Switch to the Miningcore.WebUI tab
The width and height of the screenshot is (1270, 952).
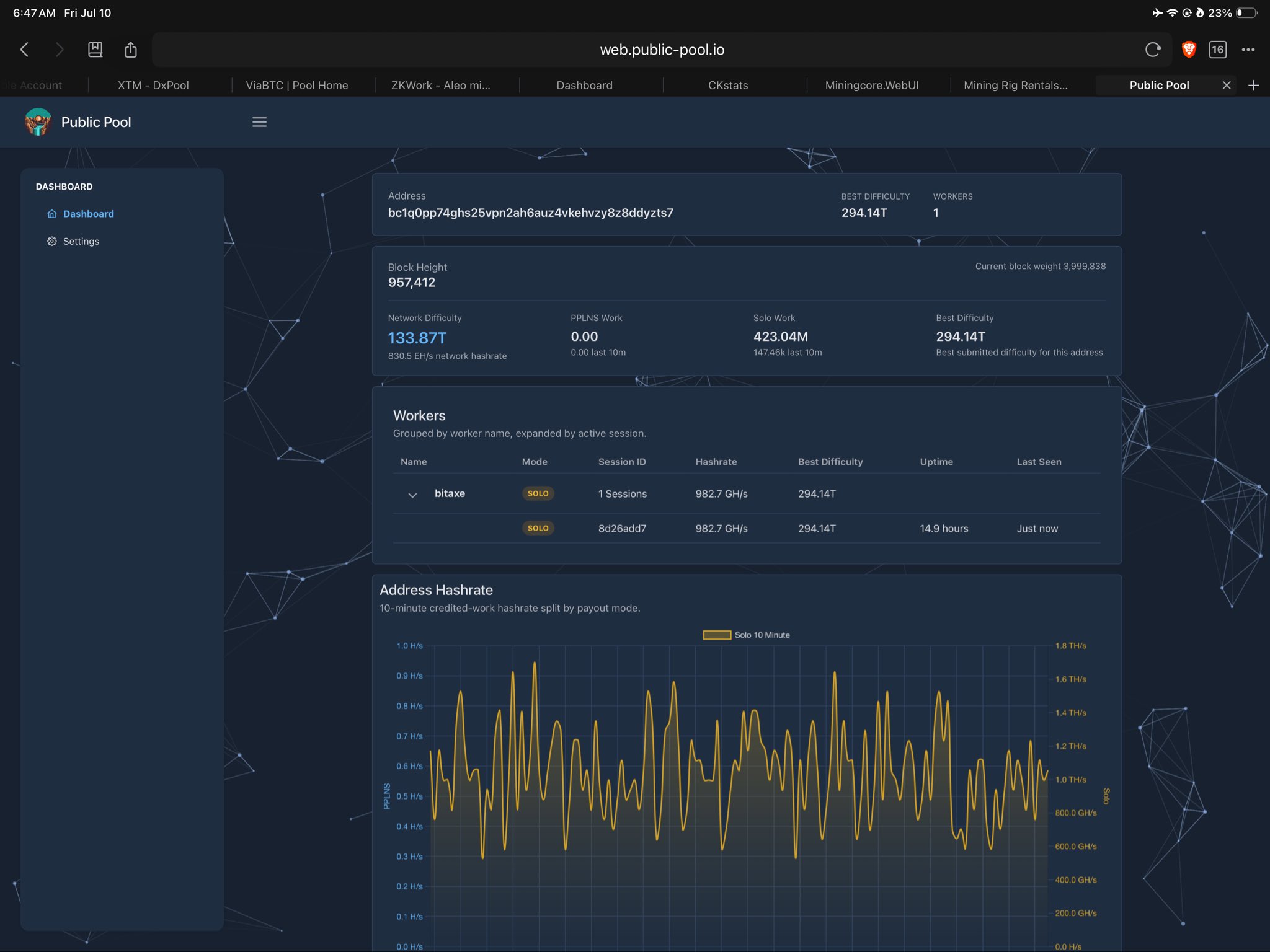coord(872,86)
